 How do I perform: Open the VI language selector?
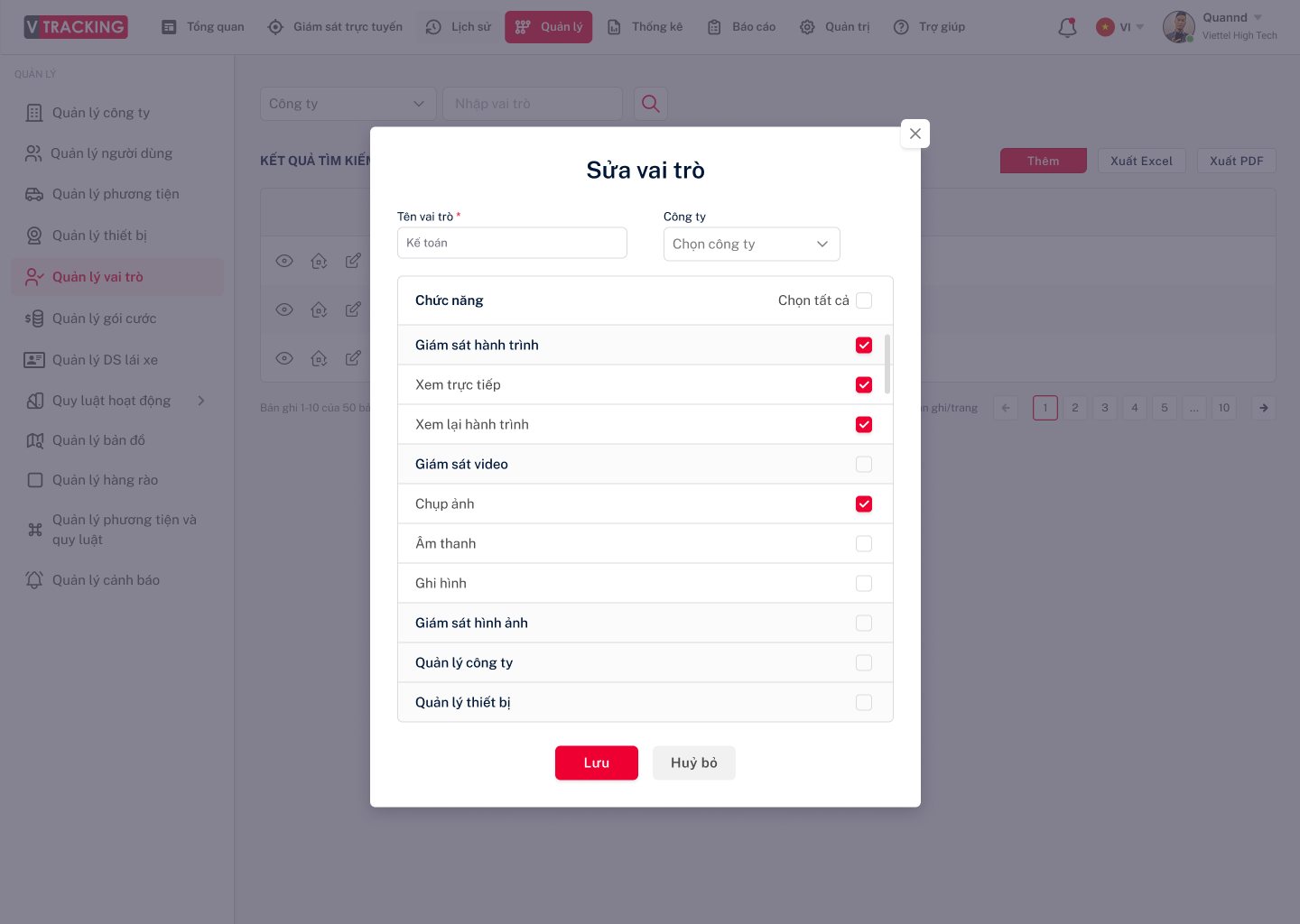pyautogui.click(x=1119, y=27)
